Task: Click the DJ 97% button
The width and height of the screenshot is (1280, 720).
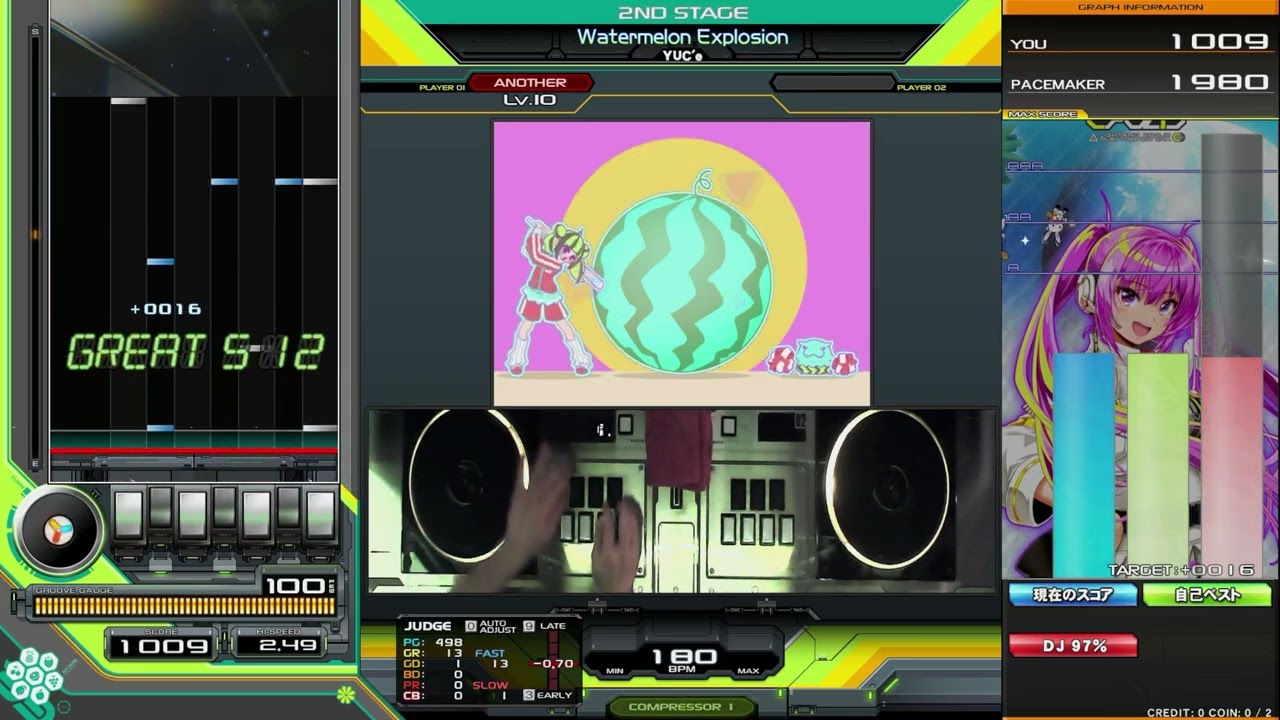Action: pos(1073,646)
